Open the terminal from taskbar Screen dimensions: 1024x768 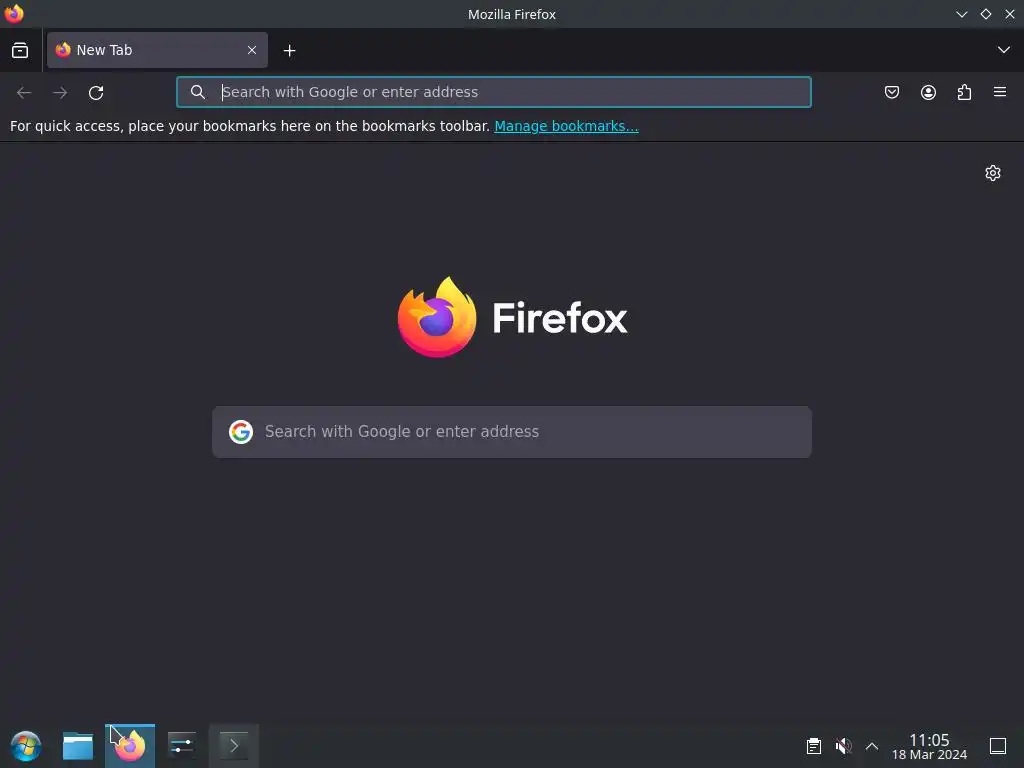[x=234, y=746]
